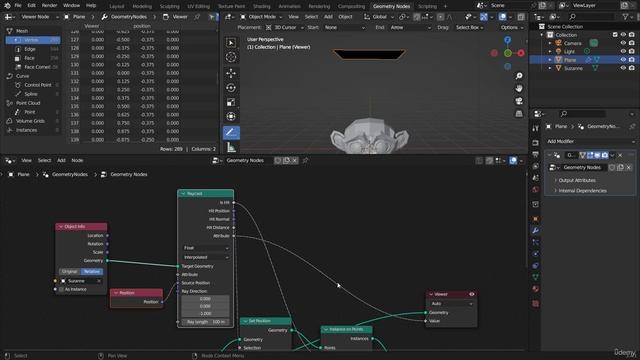The width and height of the screenshot is (640, 360).
Task: Open the Tool properties tab
Action: click(x=536, y=129)
